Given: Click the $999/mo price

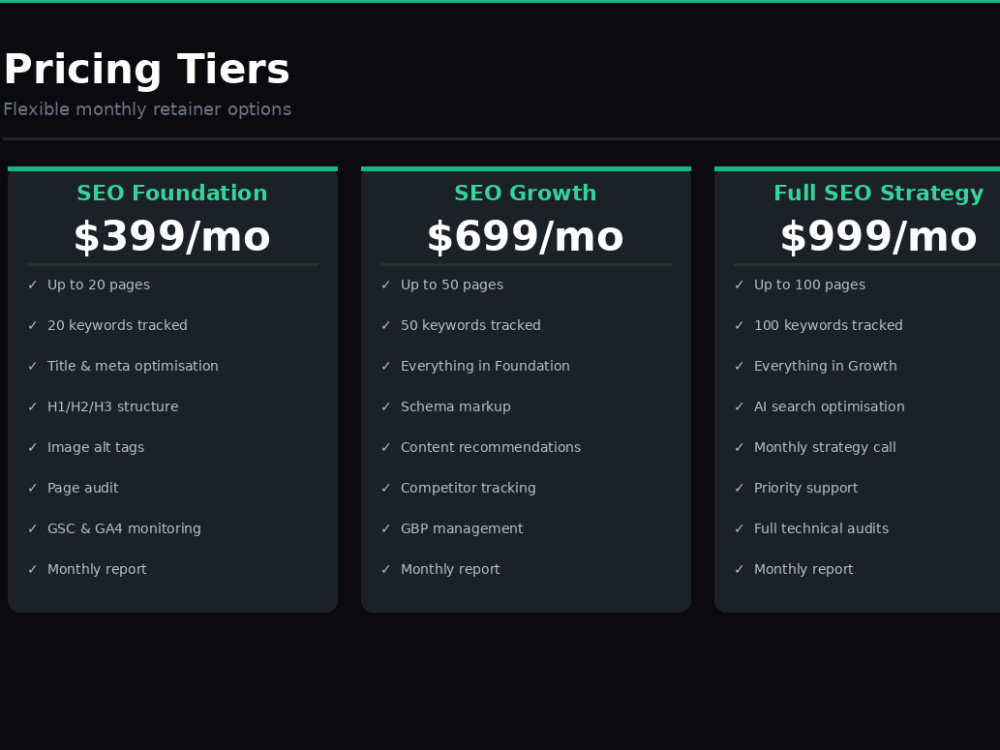Looking at the screenshot, I should coord(879,237).
